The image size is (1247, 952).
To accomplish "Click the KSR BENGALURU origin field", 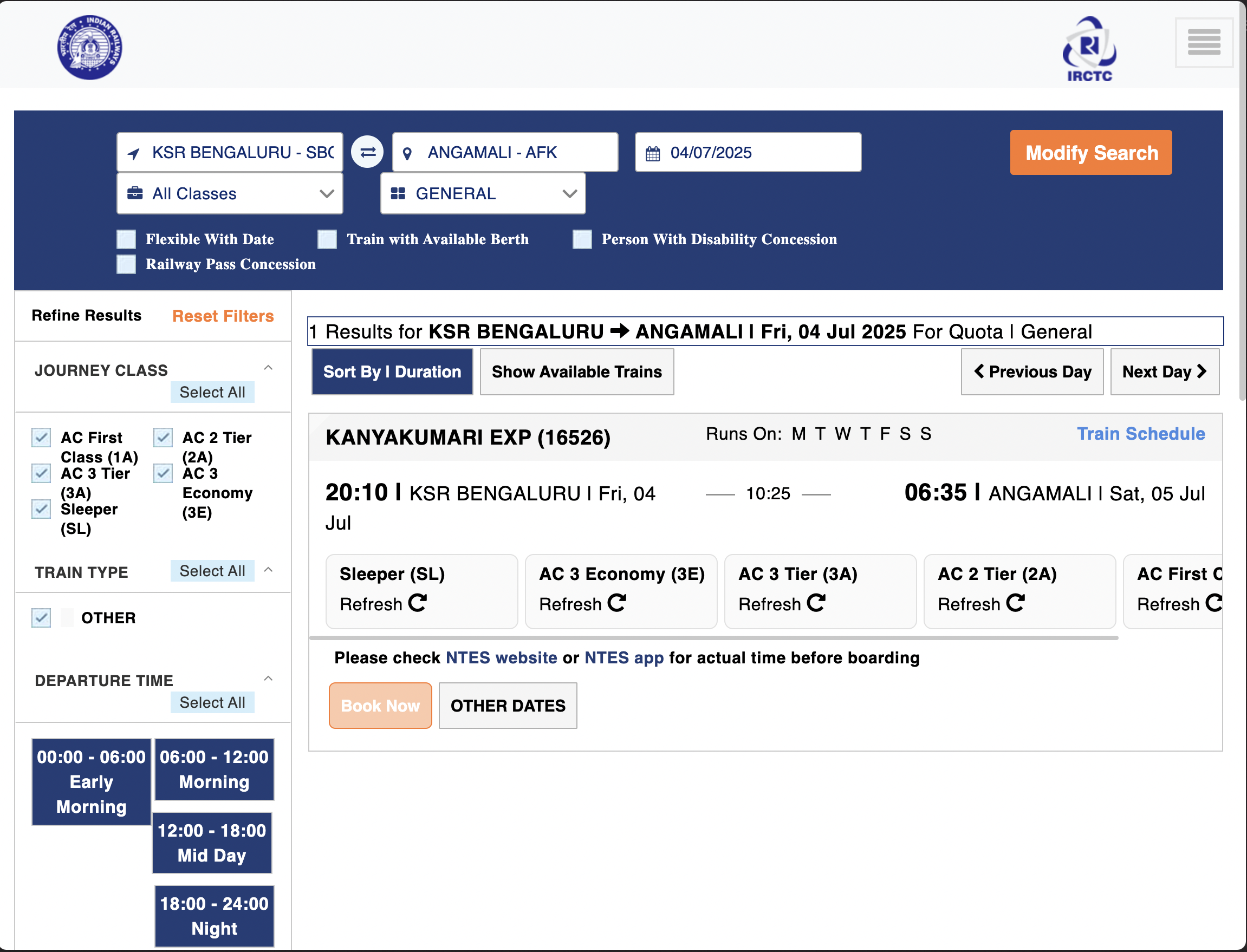I will [230, 152].
